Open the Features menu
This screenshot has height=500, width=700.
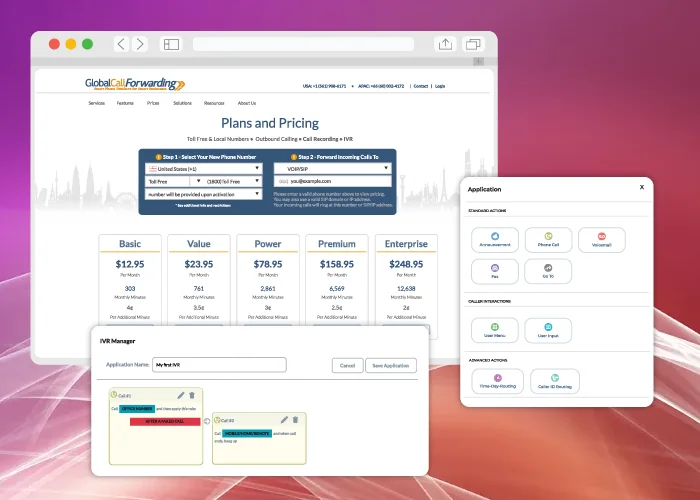click(x=125, y=103)
